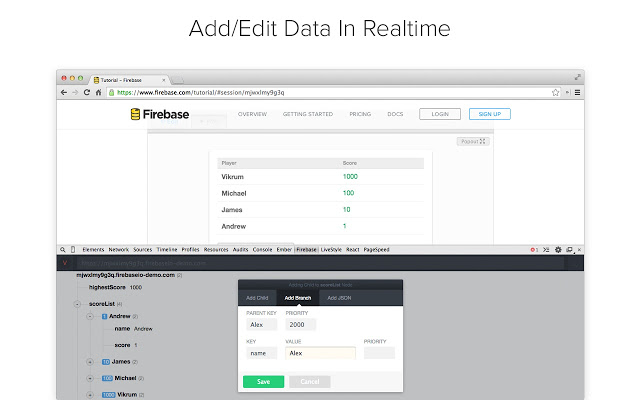Open the Elements DevTools tab
This screenshot has width=640, height=400.
tap(93, 249)
